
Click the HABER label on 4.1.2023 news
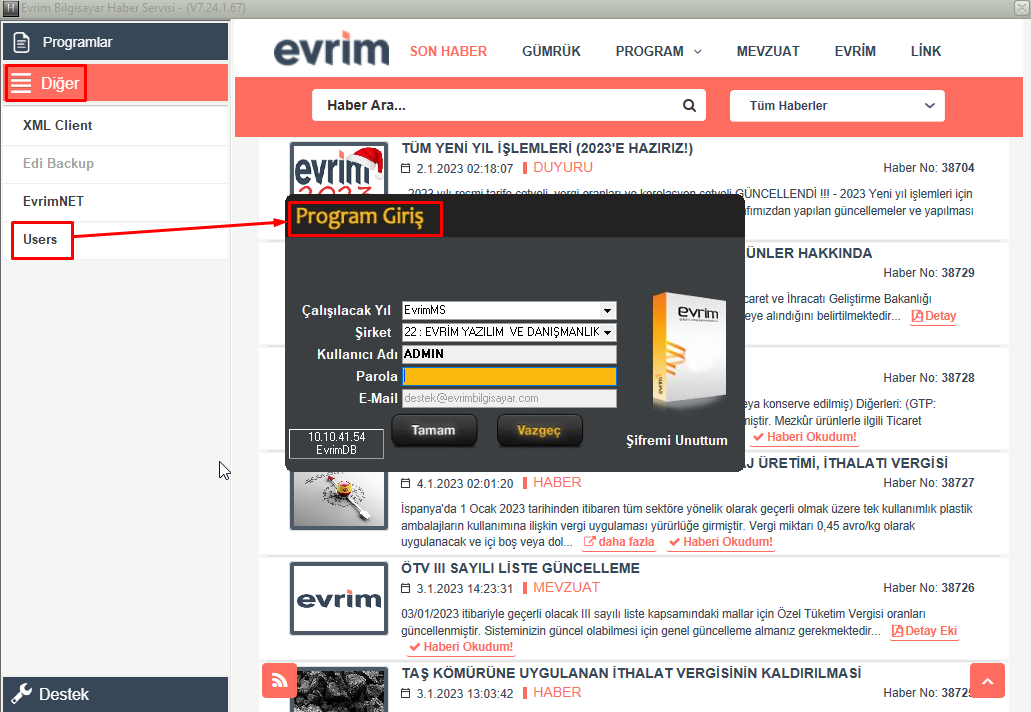click(557, 483)
